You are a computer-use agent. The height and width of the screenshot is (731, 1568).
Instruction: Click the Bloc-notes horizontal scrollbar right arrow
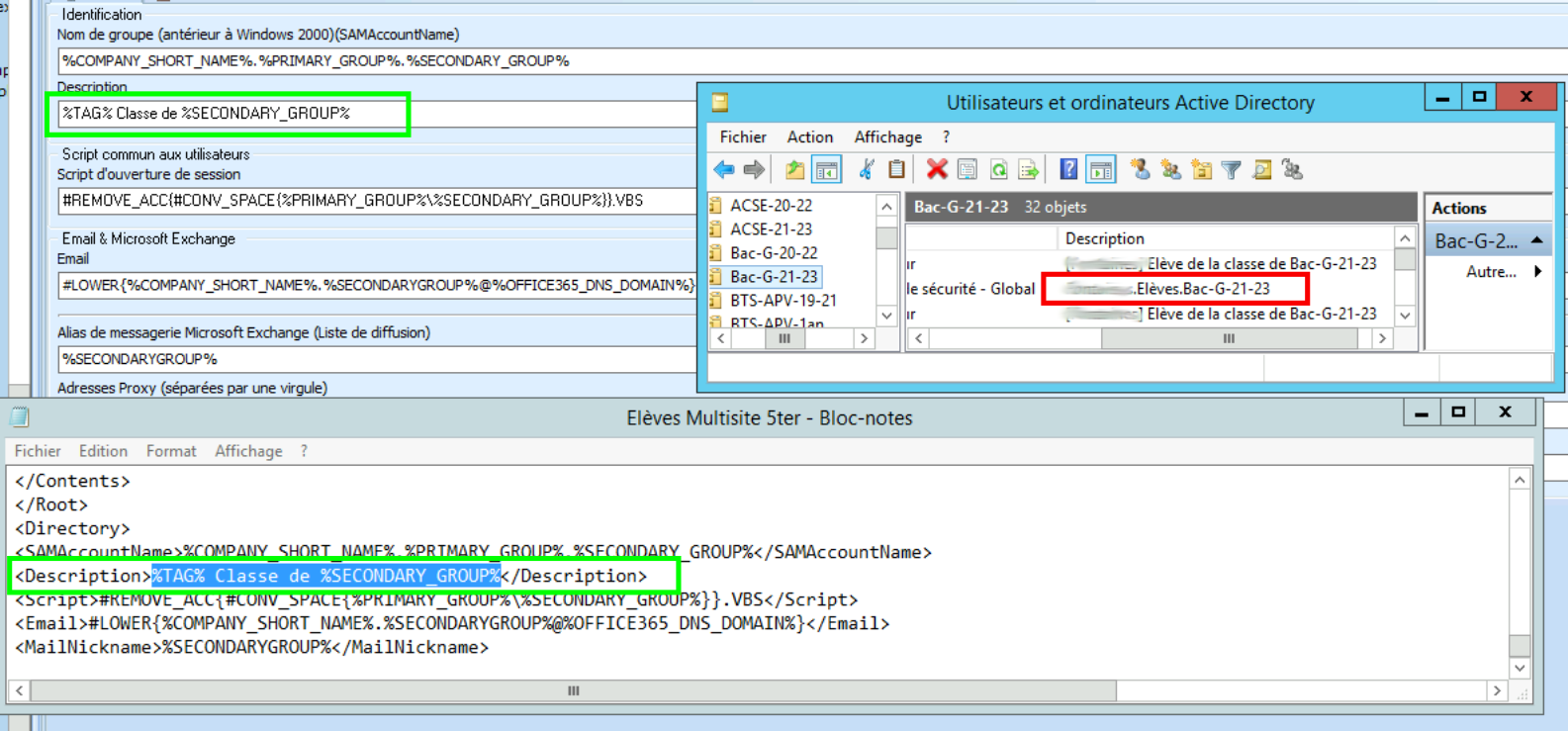coord(1498,690)
